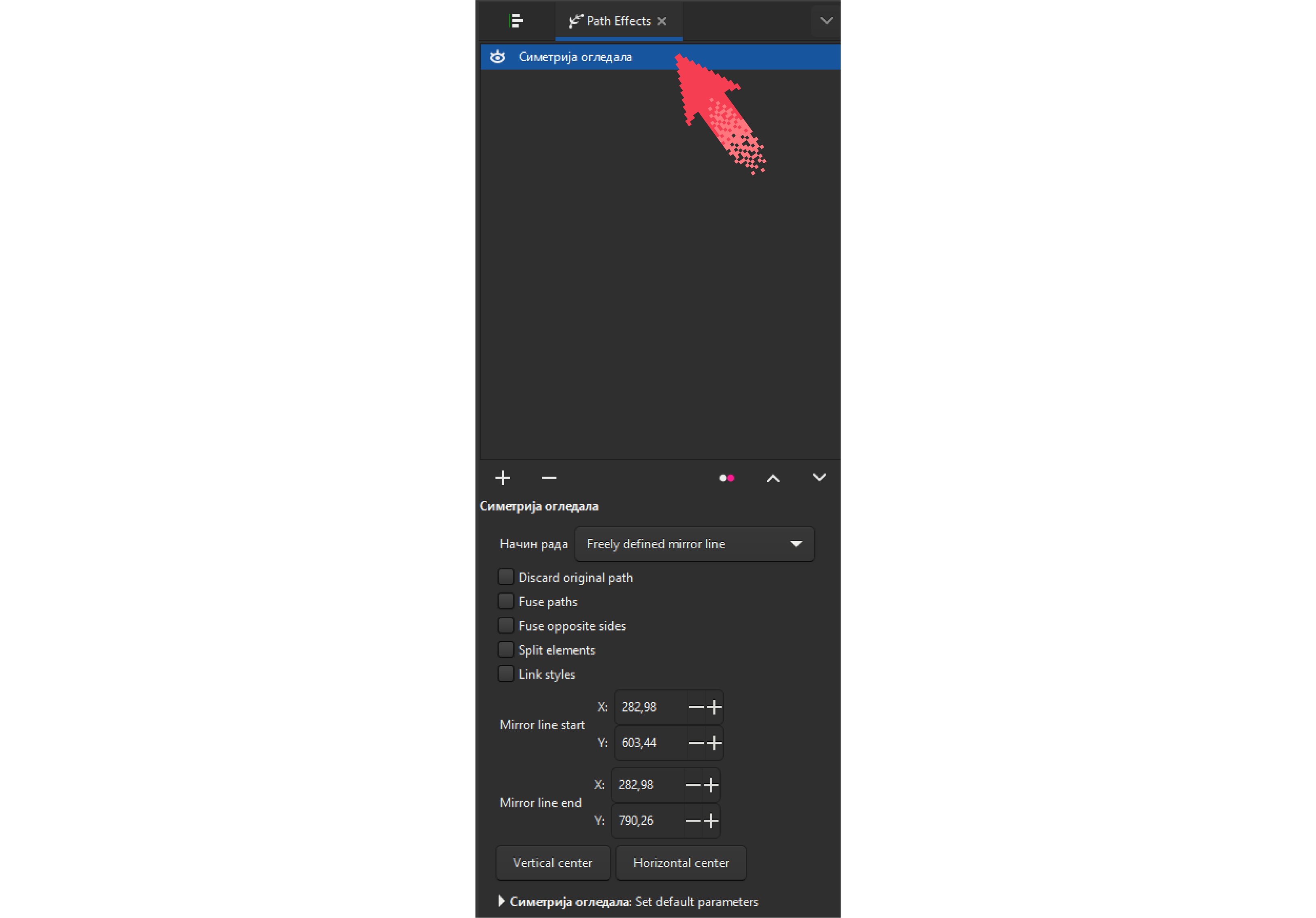This screenshot has width=1316, height=918.
Task: Increase Mirror line start X value
Action: (714, 707)
